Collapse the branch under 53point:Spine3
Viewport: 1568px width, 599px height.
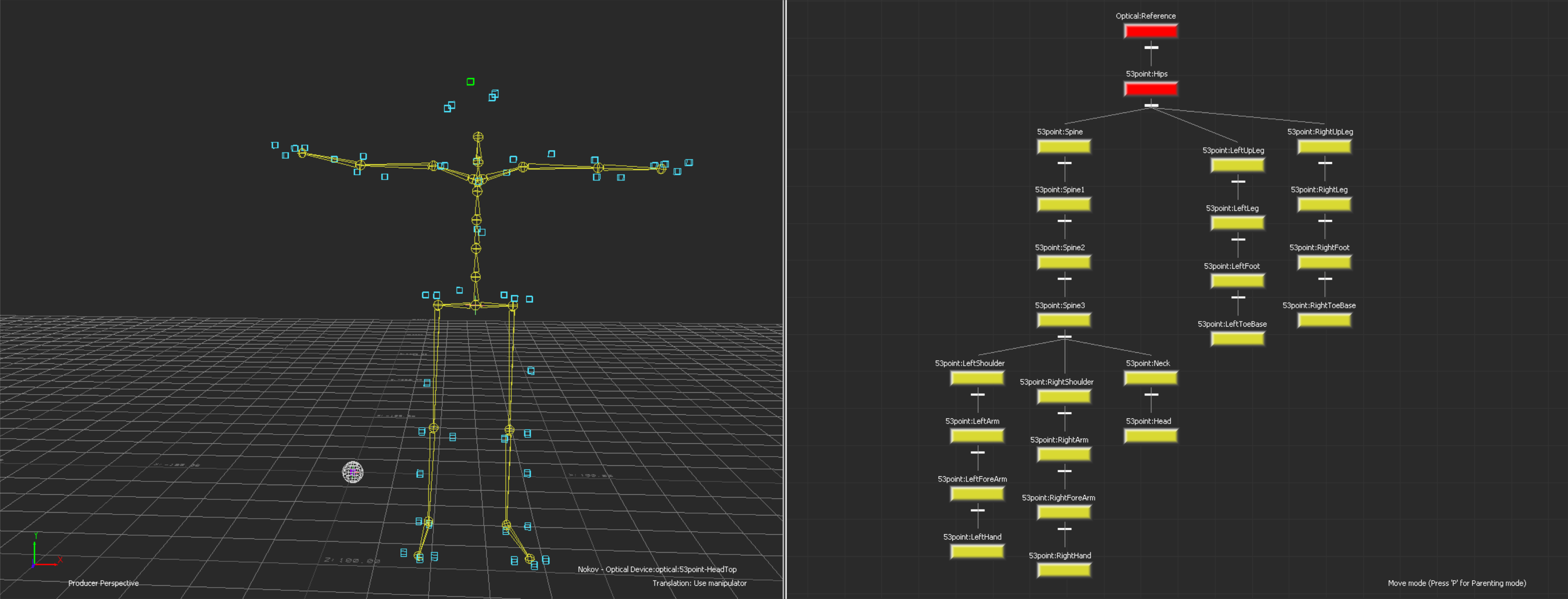coord(1064,336)
